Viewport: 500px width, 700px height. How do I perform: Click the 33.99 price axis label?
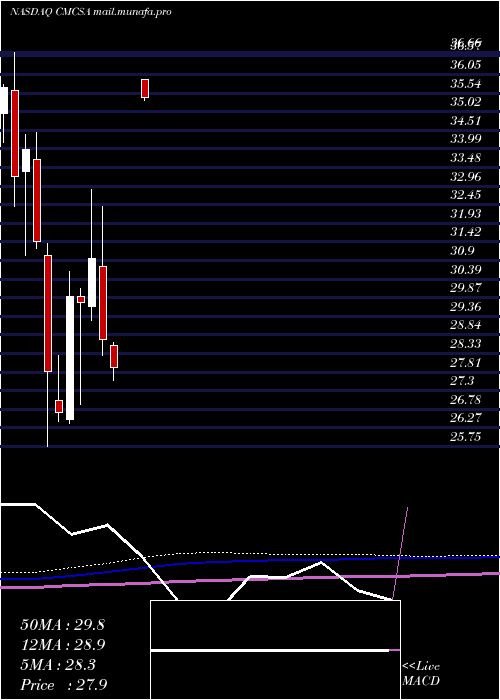tap(465, 139)
